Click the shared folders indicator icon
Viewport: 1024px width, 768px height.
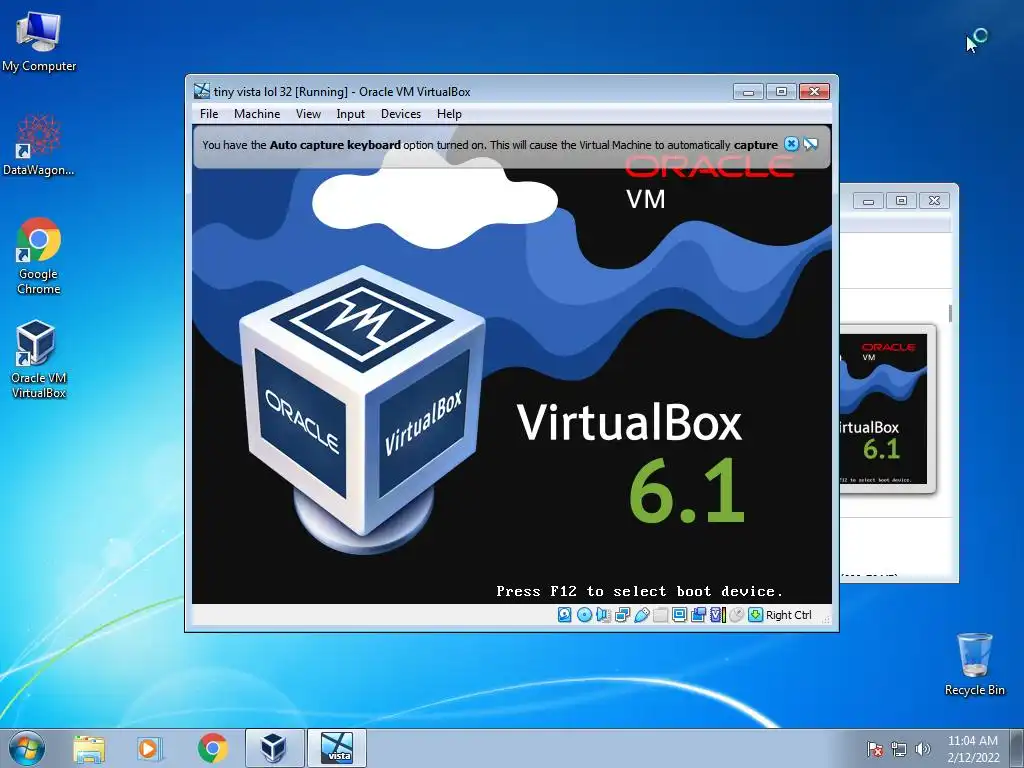[x=660, y=615]
